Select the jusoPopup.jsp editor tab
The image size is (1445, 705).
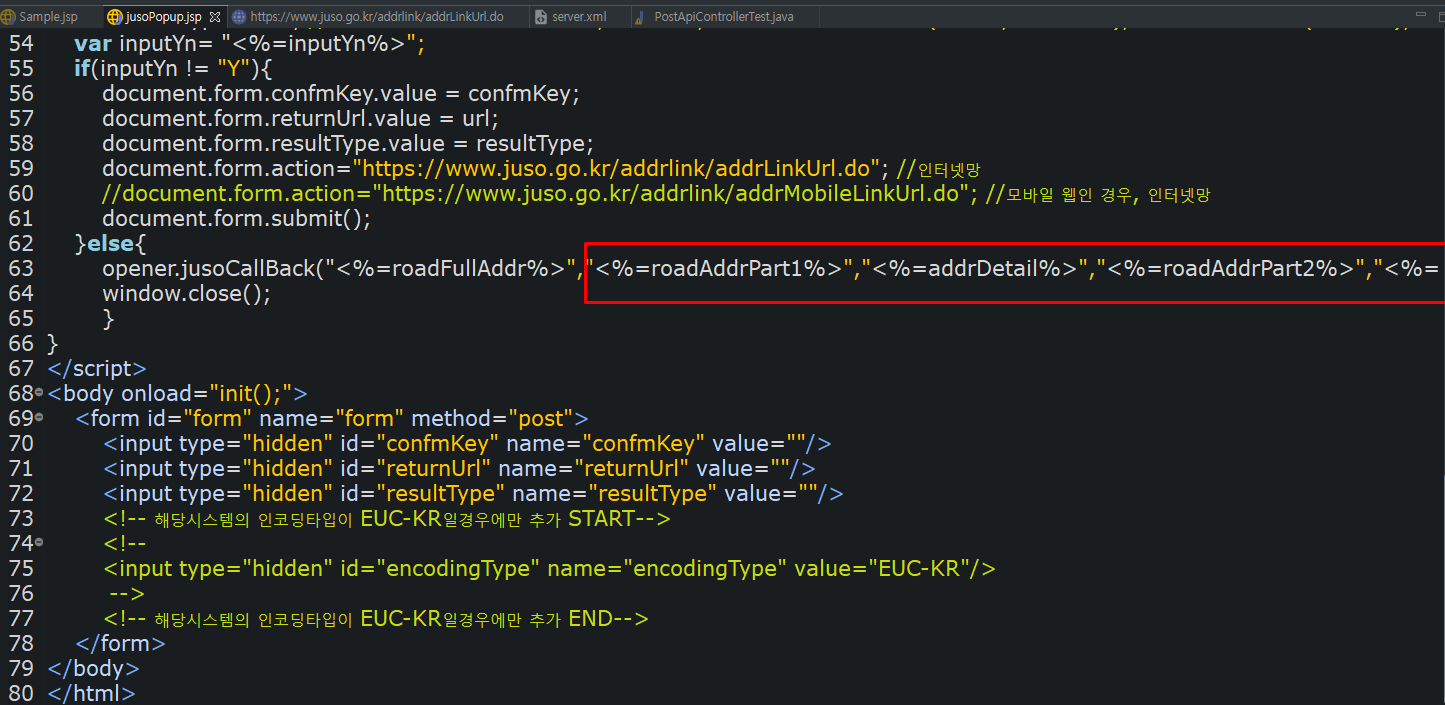tap(163, 17)
